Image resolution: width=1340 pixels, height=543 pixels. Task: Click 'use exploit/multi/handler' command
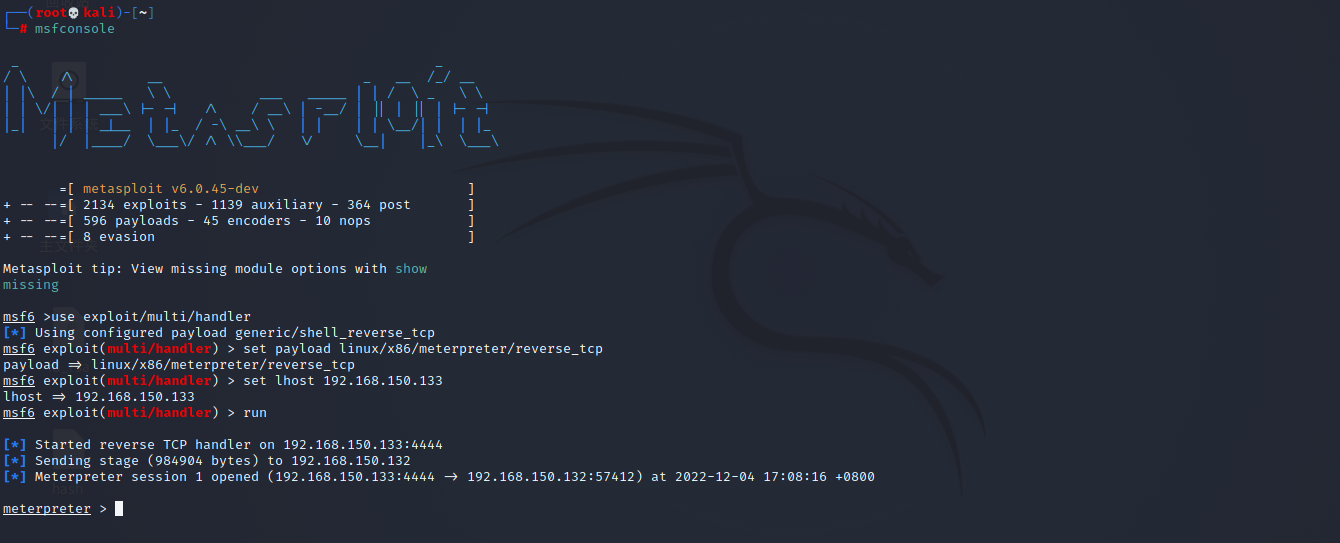pyautogui.click(x=151, y=317)
